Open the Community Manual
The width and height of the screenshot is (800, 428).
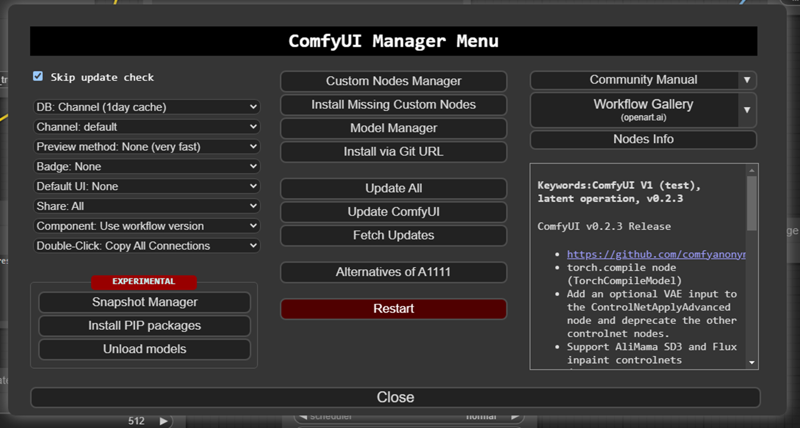pyautogui.click(x=634, y=80)
